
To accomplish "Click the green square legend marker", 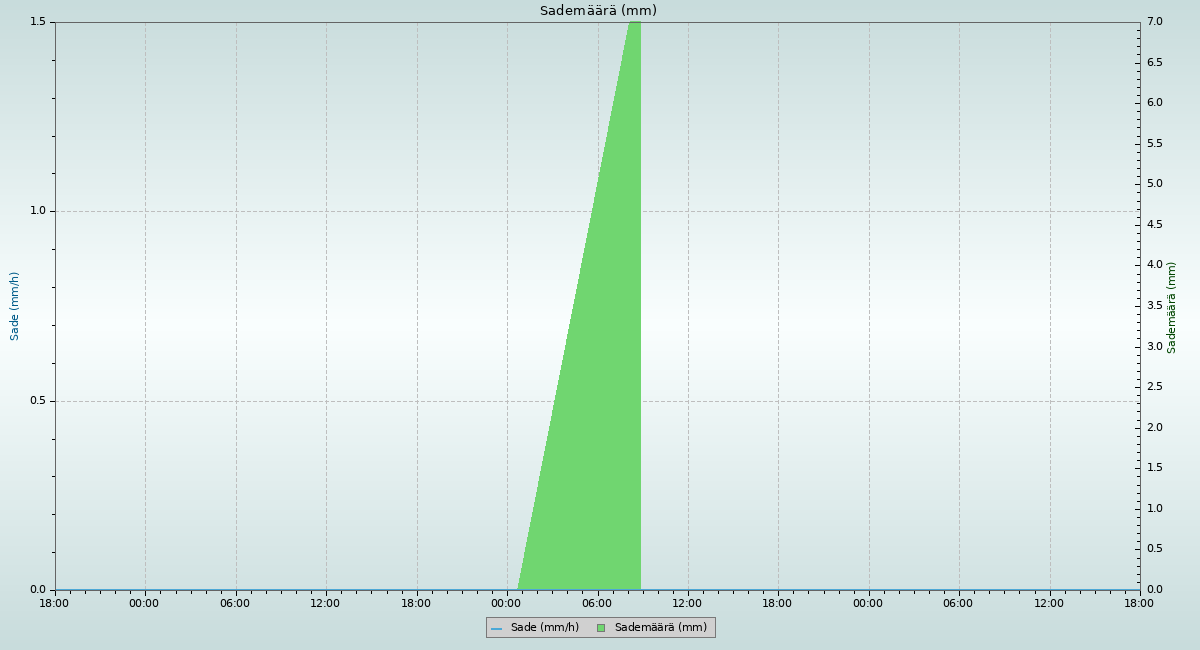I will tap(601, 628).
